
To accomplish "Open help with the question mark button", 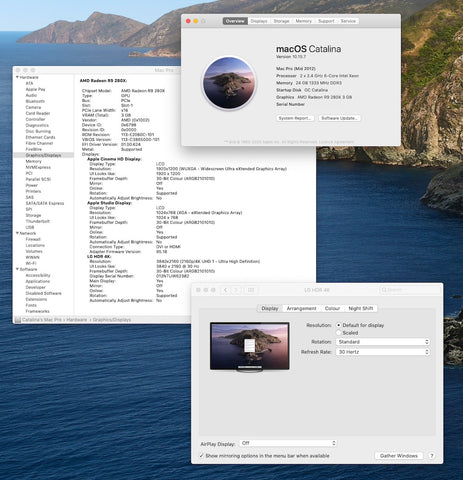I will [432, 456].
